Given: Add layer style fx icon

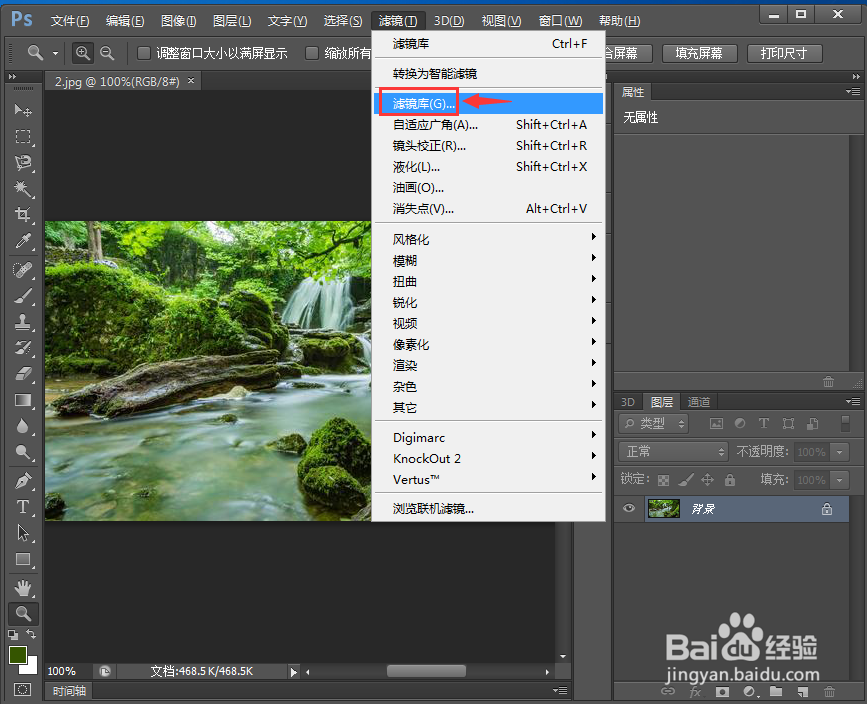Looking at the screenshot, I should (x=695, y=691).
